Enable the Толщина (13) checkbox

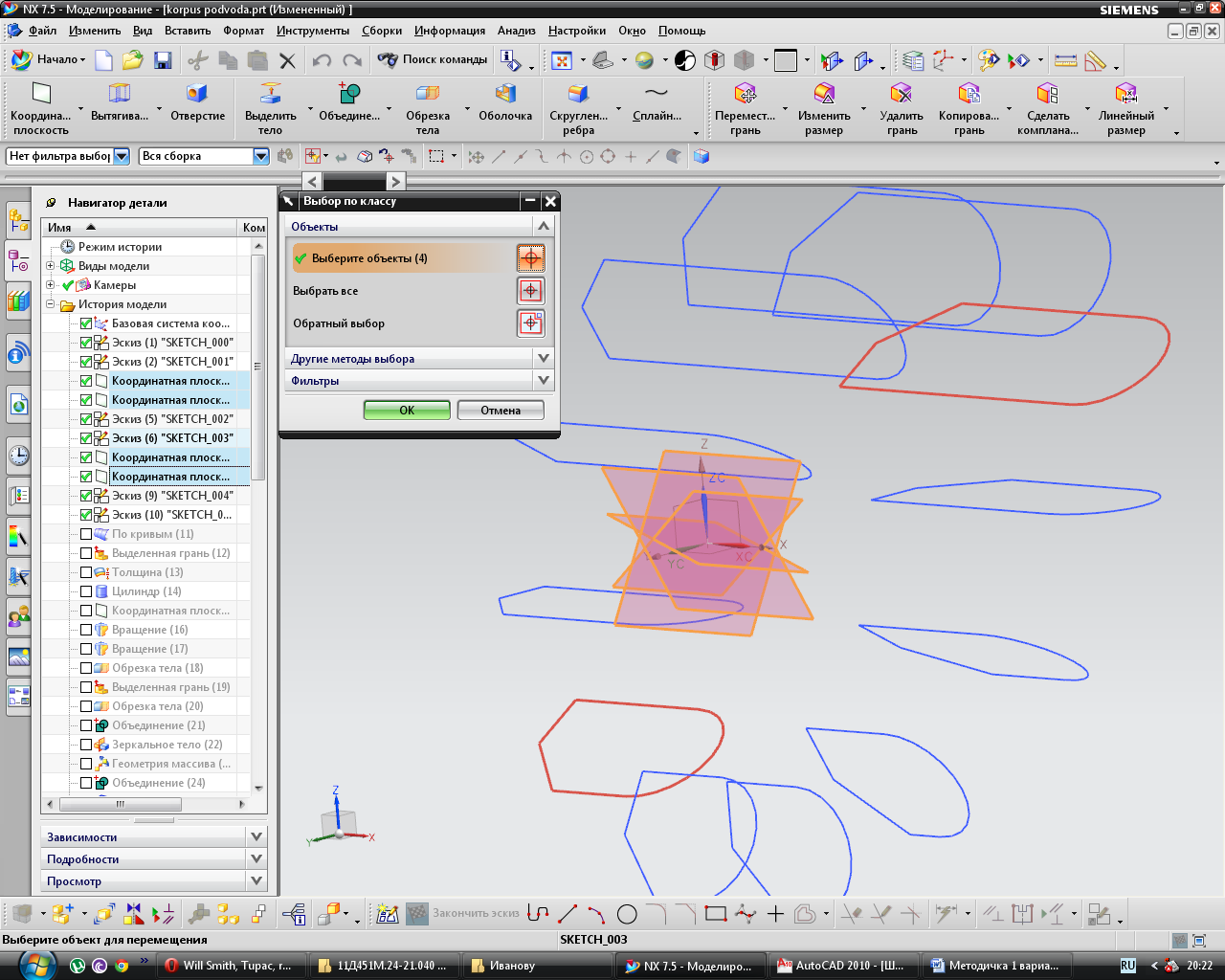point(86,572)
